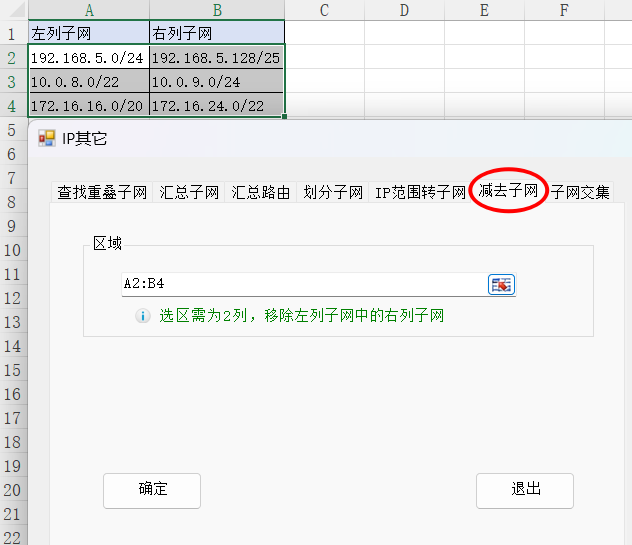This screenshot has width=632, height=545.
Task: Select column E header
Action: coord(484,10)
